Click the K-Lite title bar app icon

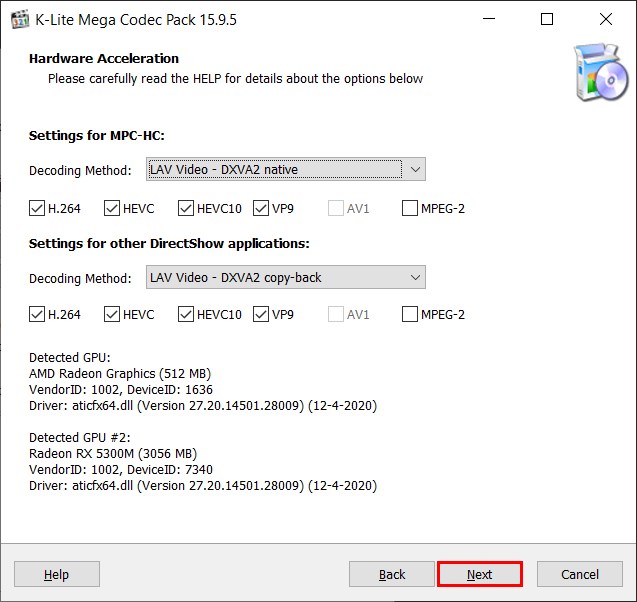point(20,20)
